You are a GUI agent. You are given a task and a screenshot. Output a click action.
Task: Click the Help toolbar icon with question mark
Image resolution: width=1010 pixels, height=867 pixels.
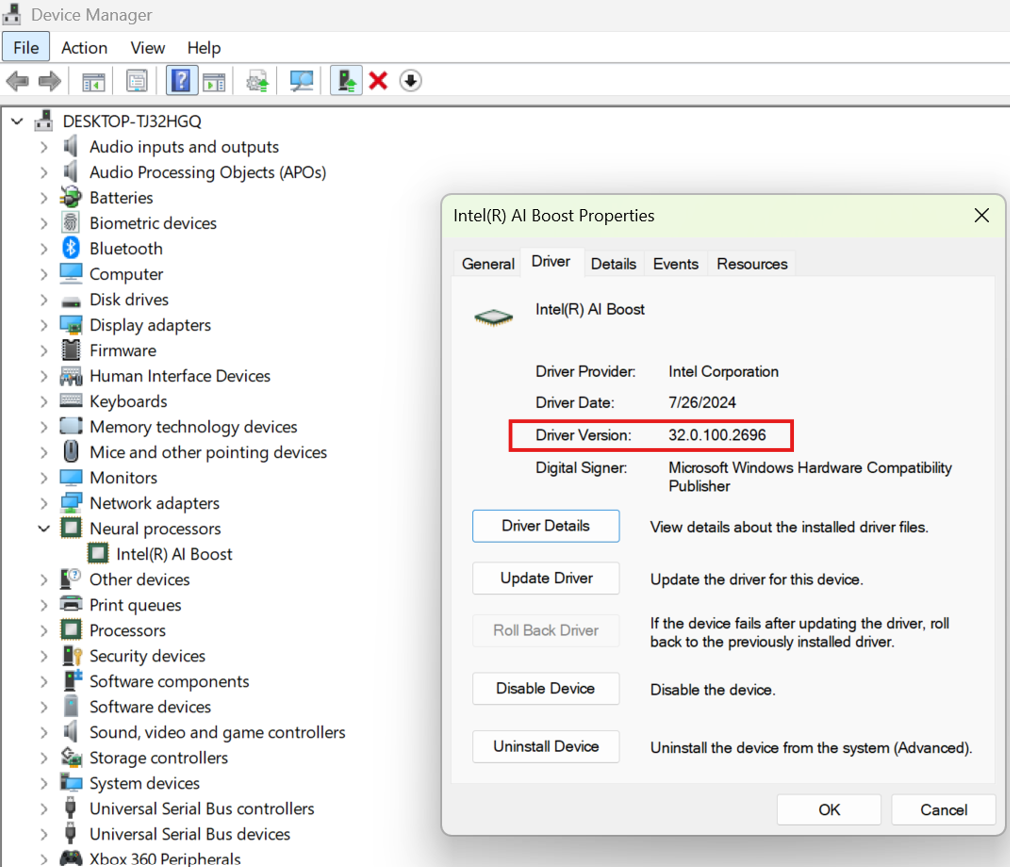coord(181,81)
